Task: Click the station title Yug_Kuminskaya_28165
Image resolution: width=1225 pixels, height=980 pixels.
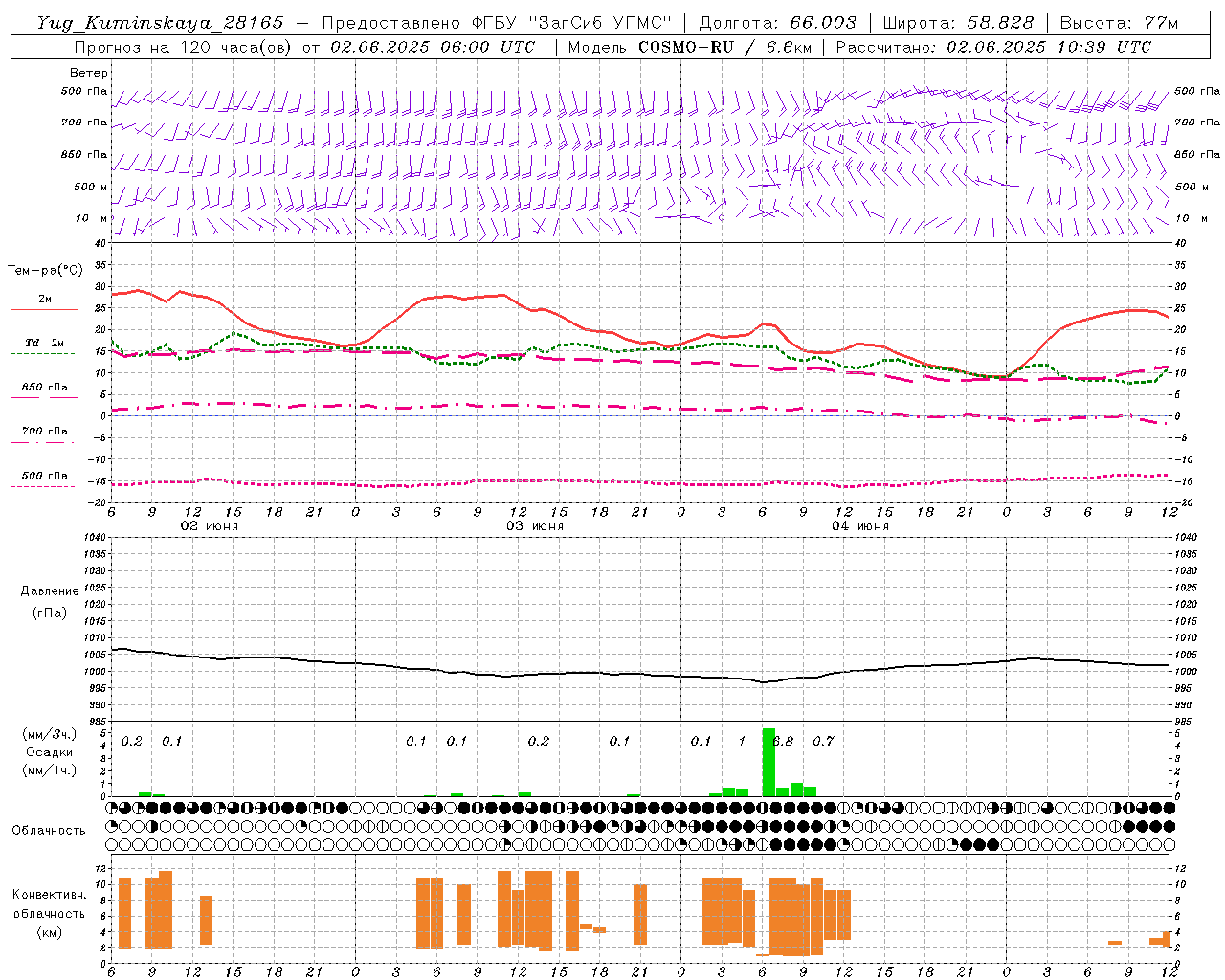Action: pyautogui.click(x=160, y=23)
